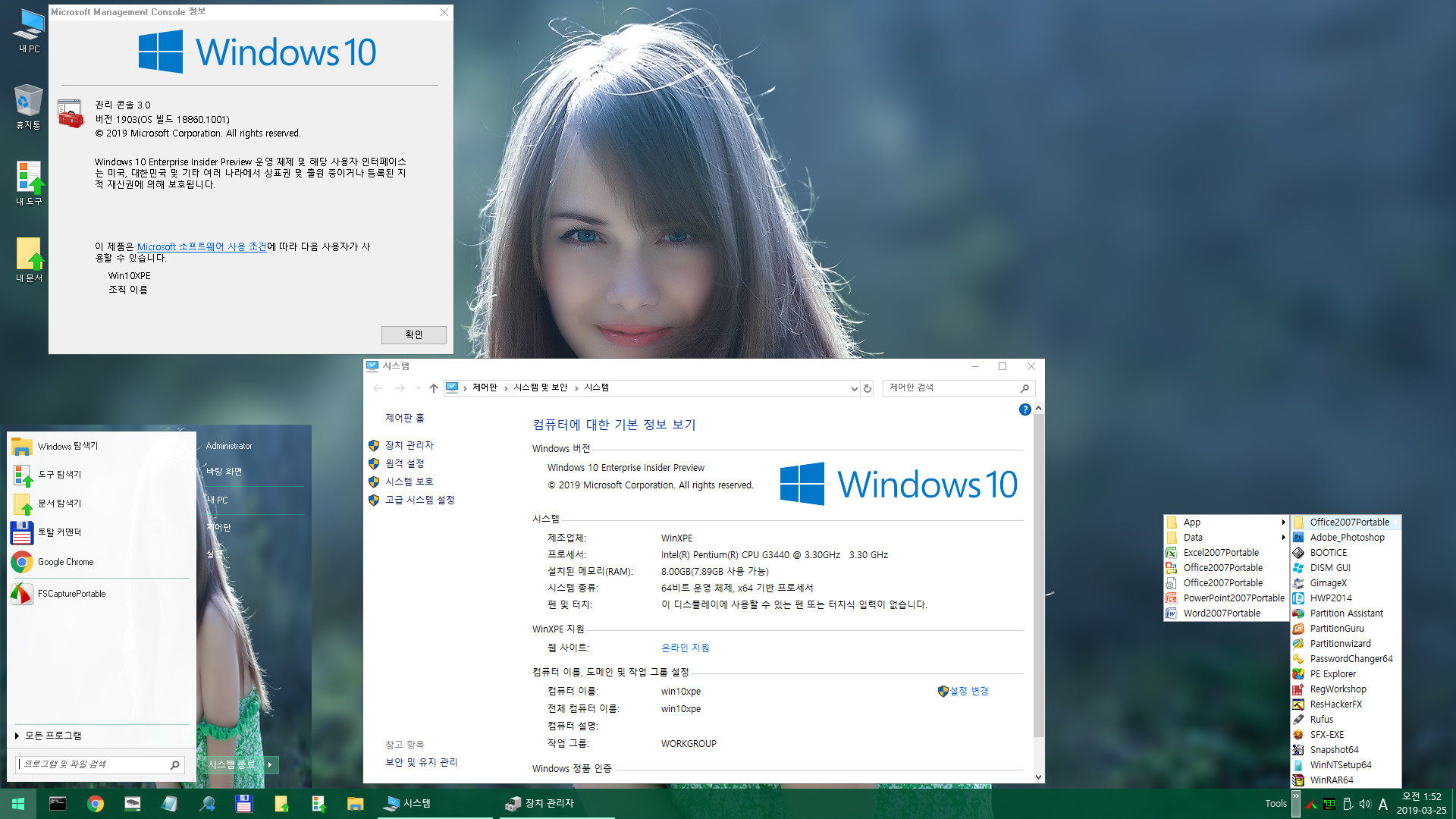Screen dimensions: 1456x819
Task: Click the 시스템 종료 button
Action: [232, 764]
